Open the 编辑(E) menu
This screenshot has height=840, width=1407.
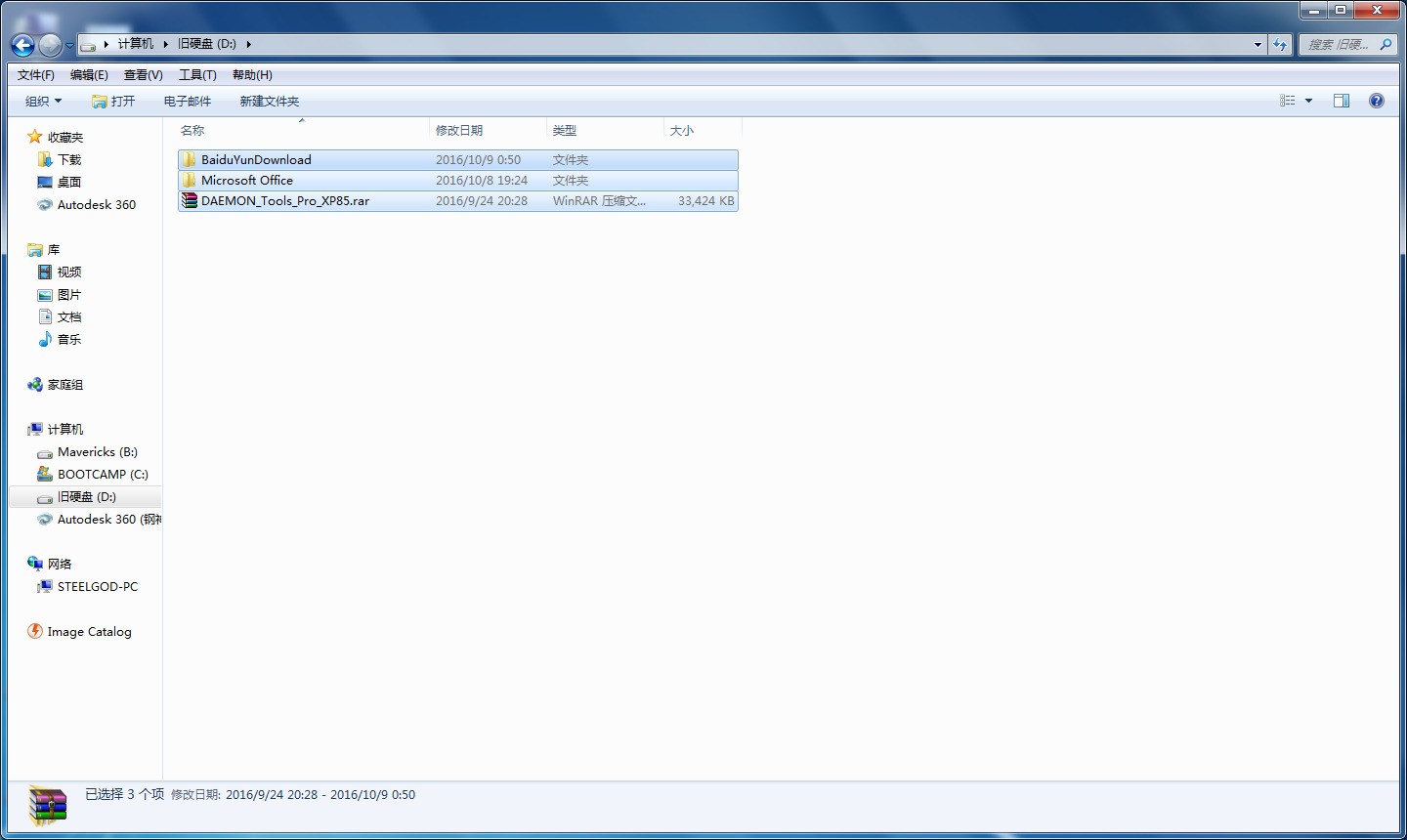tap(89, 75)
